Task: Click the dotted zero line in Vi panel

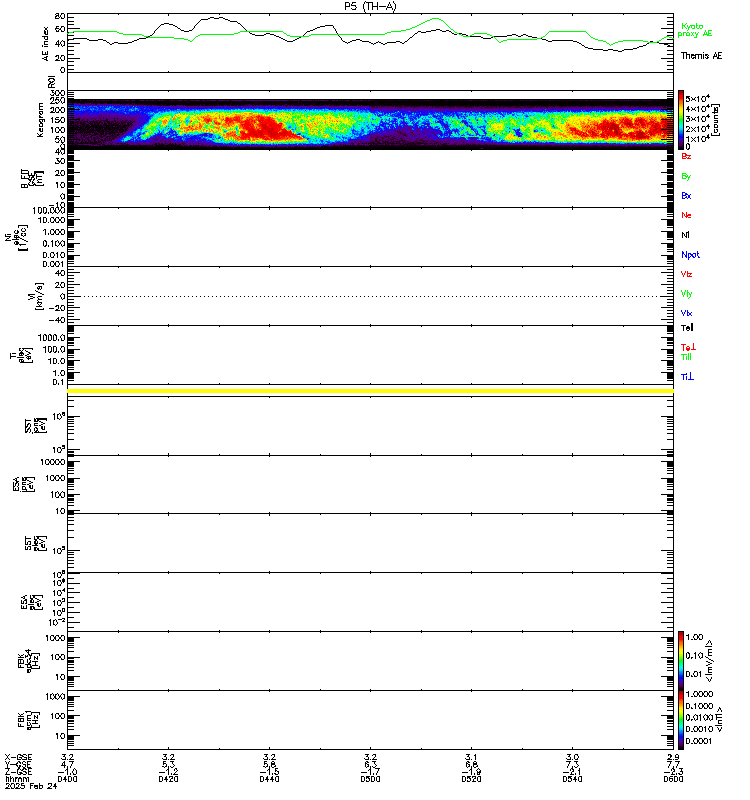Action: tap(370, 296)
